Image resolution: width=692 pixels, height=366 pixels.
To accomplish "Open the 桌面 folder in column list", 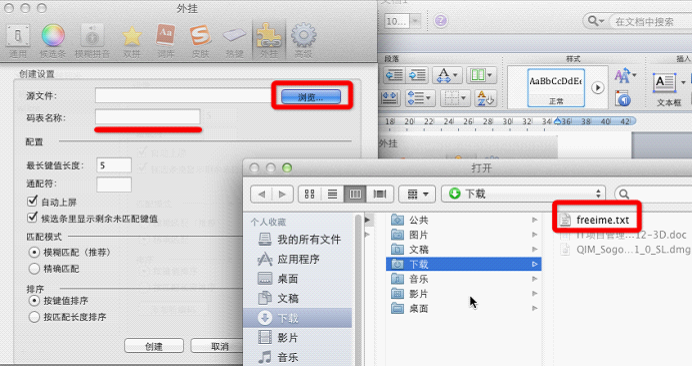I will [463, 309].
